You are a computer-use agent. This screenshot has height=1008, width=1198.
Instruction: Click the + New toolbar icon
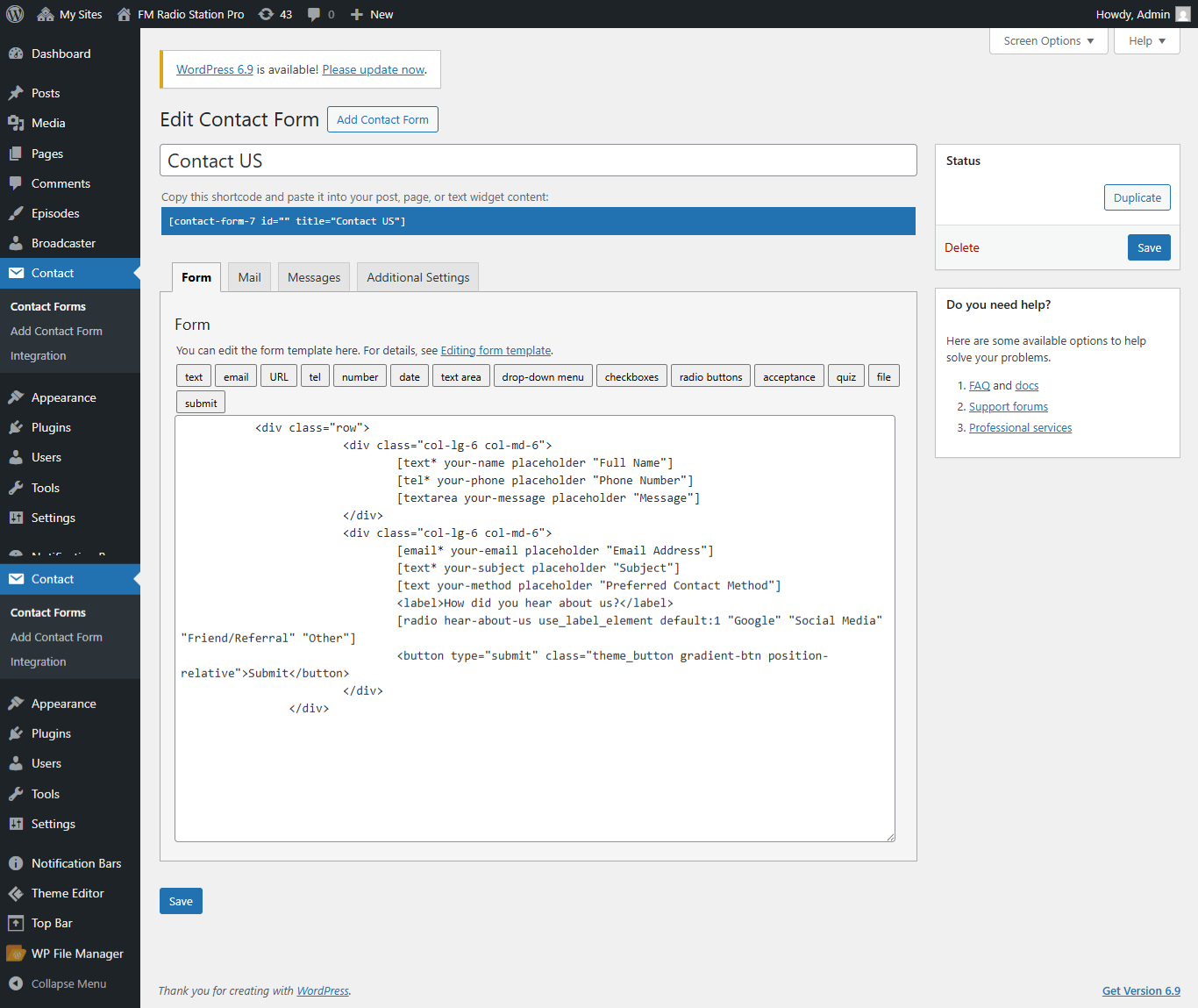tap(371, 13)
